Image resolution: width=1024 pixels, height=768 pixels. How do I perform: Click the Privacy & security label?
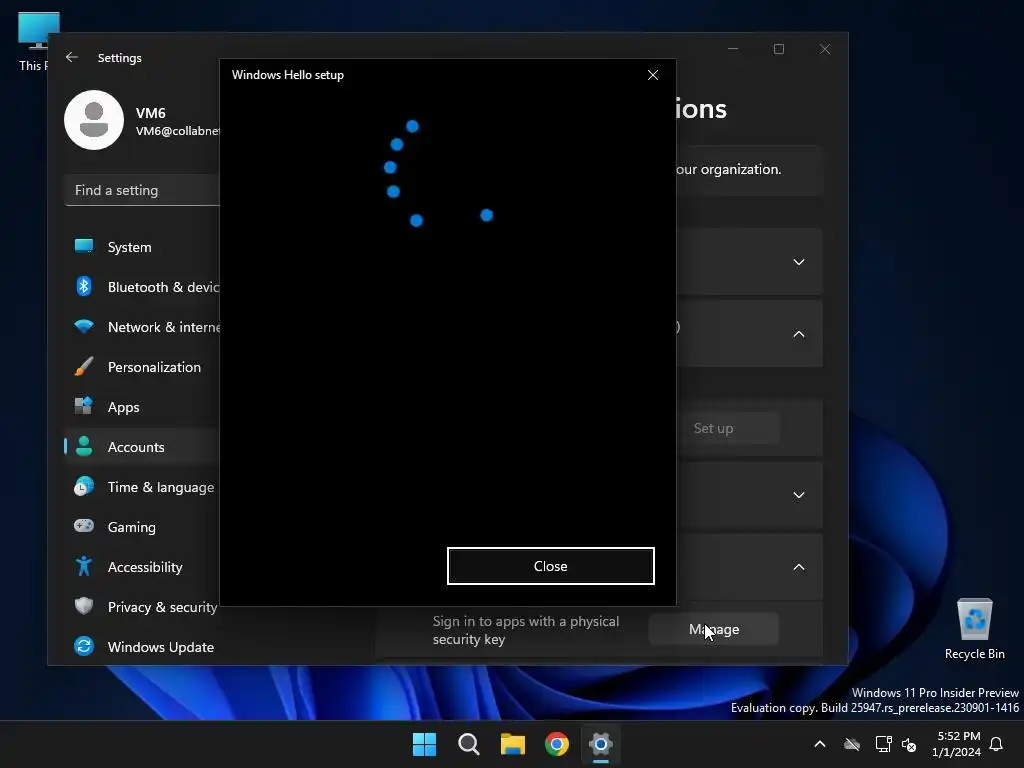163,607
